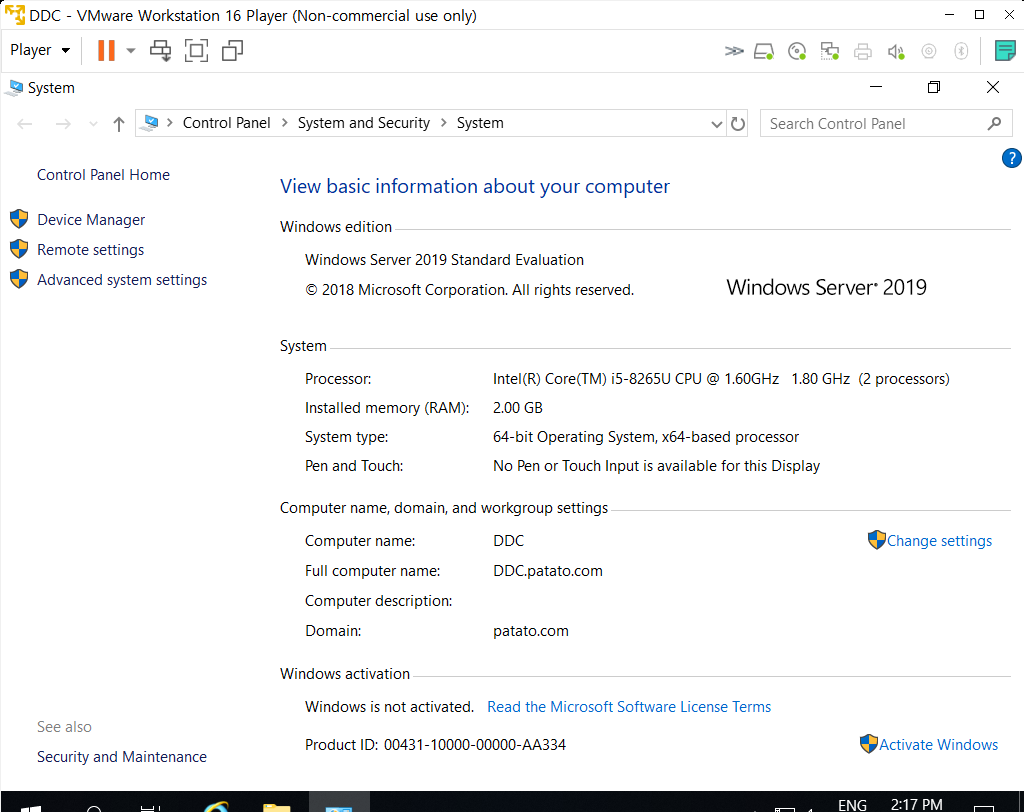Viewport: 1024px width, 812px height.
Task: Open the power options arrow beside pause
Action: (x=131, y=50)
